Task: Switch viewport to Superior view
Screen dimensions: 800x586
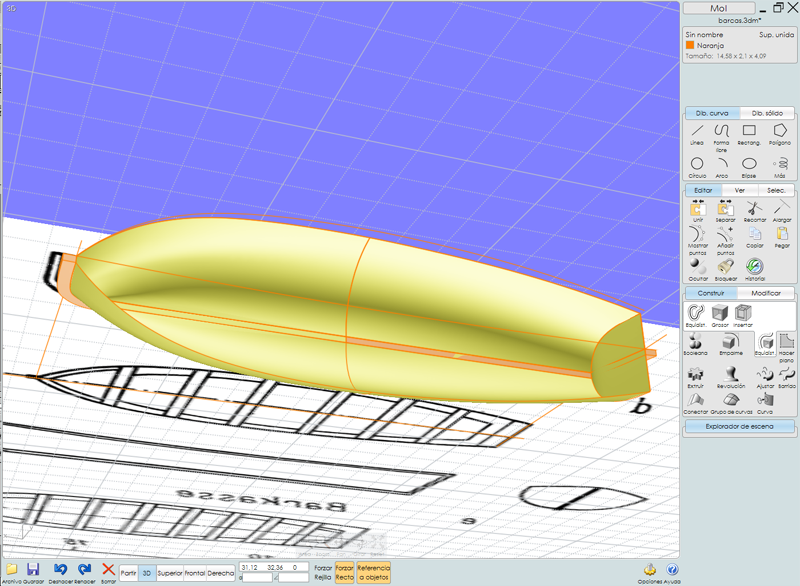Action: coord(170,573)
